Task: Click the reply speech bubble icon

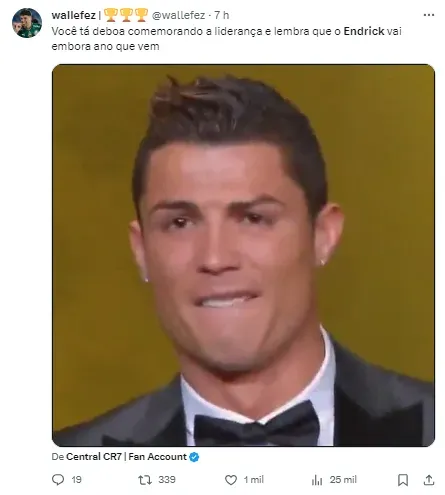Action: tap(58, 480)
